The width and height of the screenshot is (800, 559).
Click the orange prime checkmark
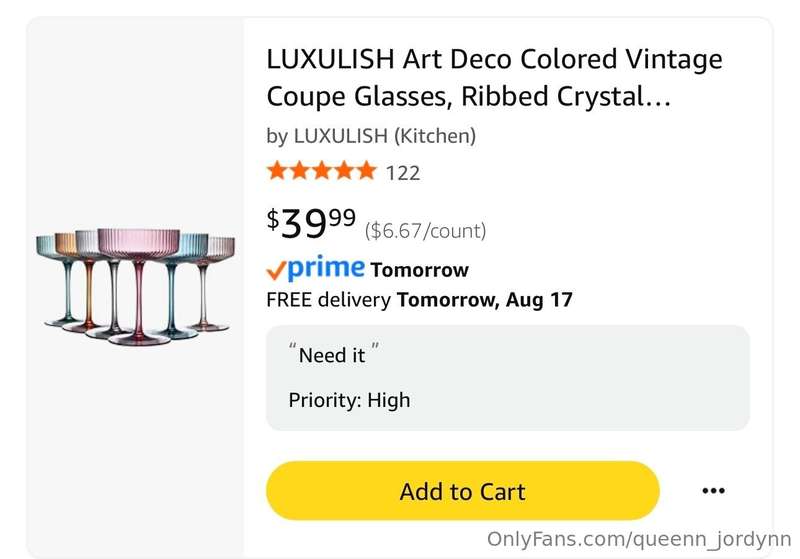point(276,270)
